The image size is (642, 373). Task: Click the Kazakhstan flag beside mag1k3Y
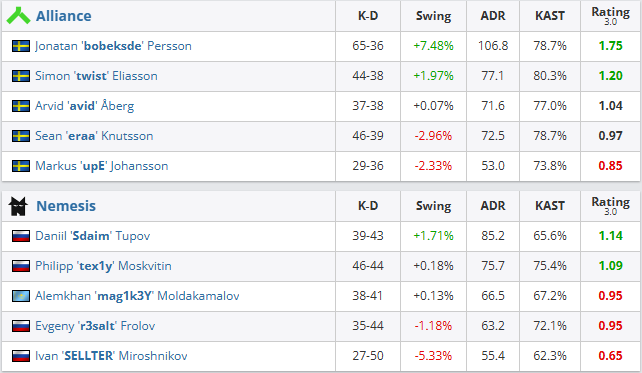[21, 296]
